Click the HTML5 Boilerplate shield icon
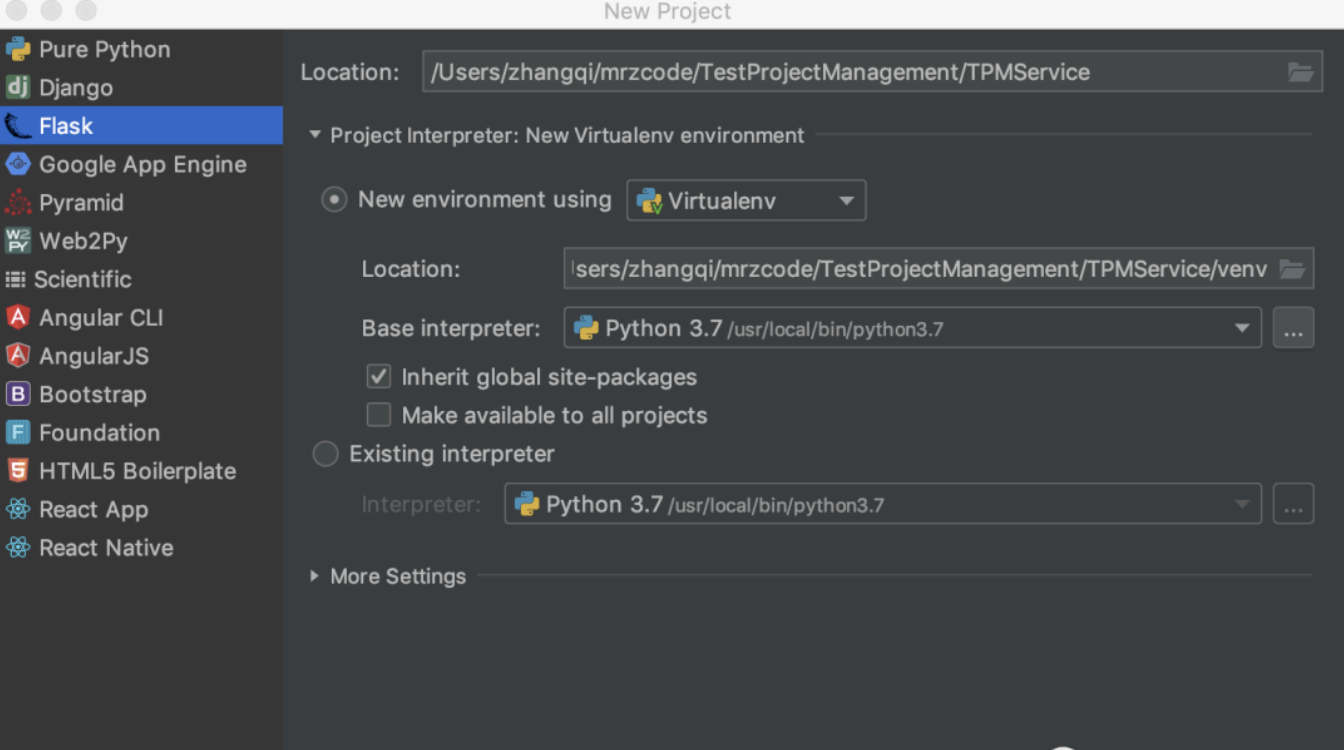The height and width of the screenshot is (750, 1344). pos(17,471)
